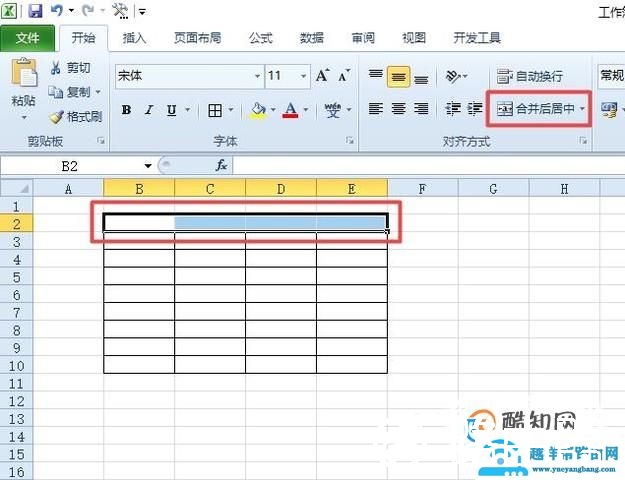The image size is (625, 480).
Task: Switch to the Developer (开发工具) tab
Action: (477, 38)
